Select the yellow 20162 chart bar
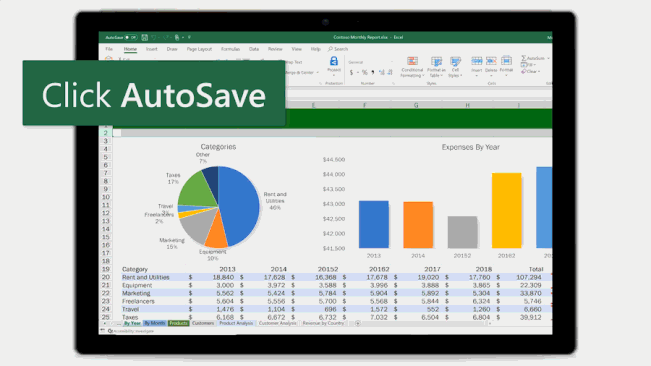The width and height of the screenshot is (651, 366). (x=507, y=210)
